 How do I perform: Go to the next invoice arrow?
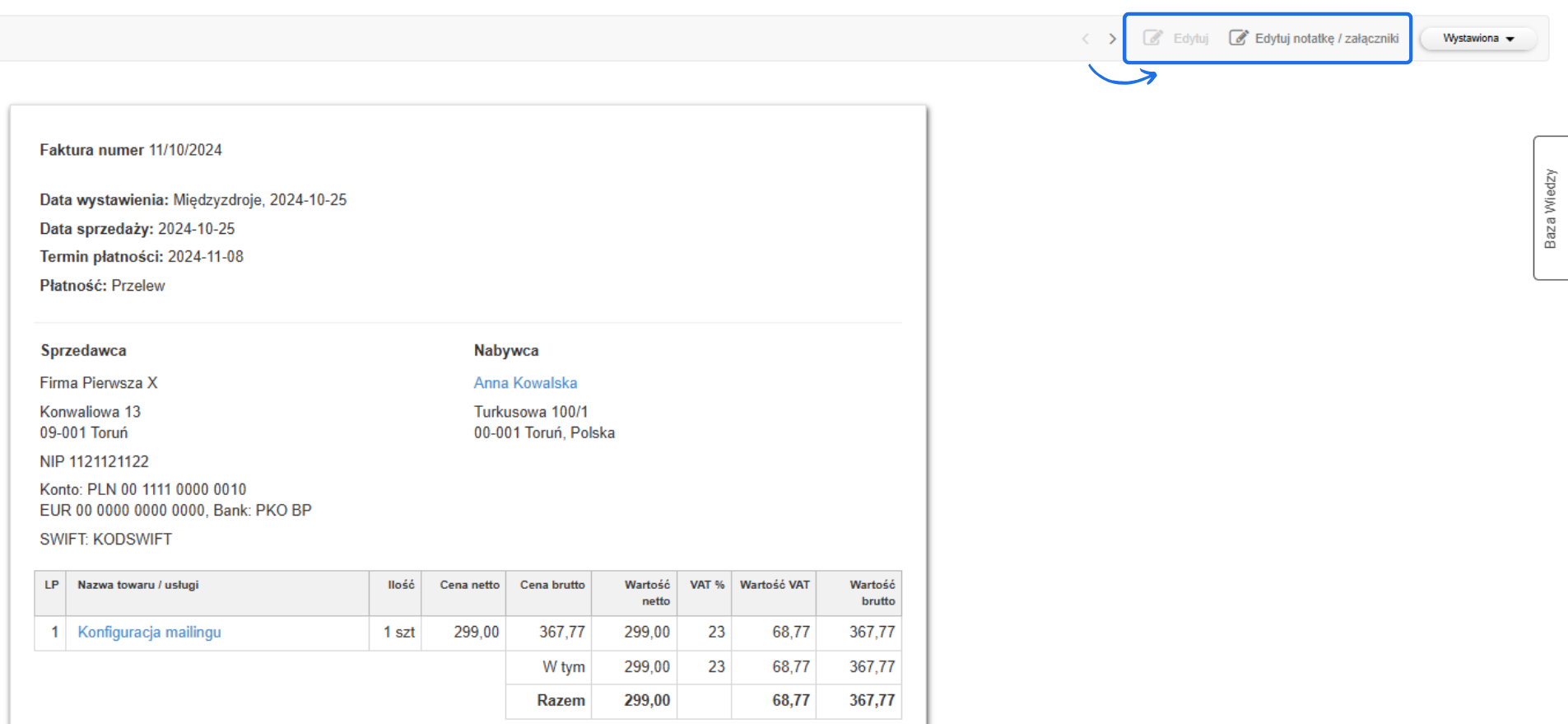click(1112, 39)
